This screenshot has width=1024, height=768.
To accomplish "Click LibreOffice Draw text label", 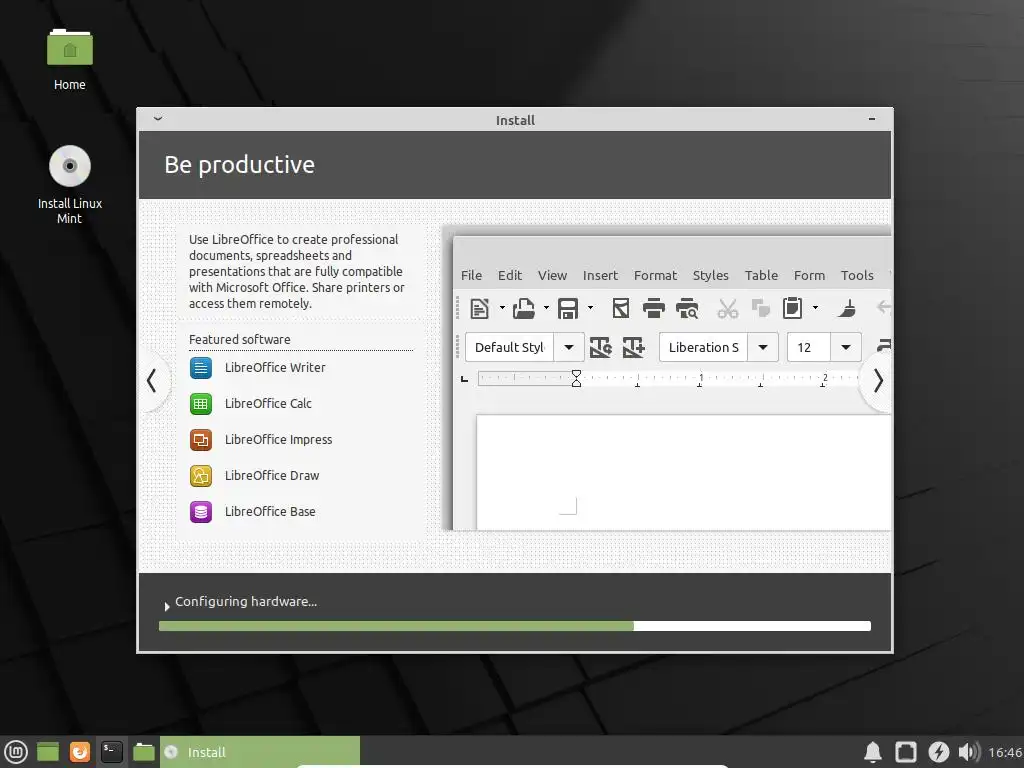I will click(x=272, y=475).
